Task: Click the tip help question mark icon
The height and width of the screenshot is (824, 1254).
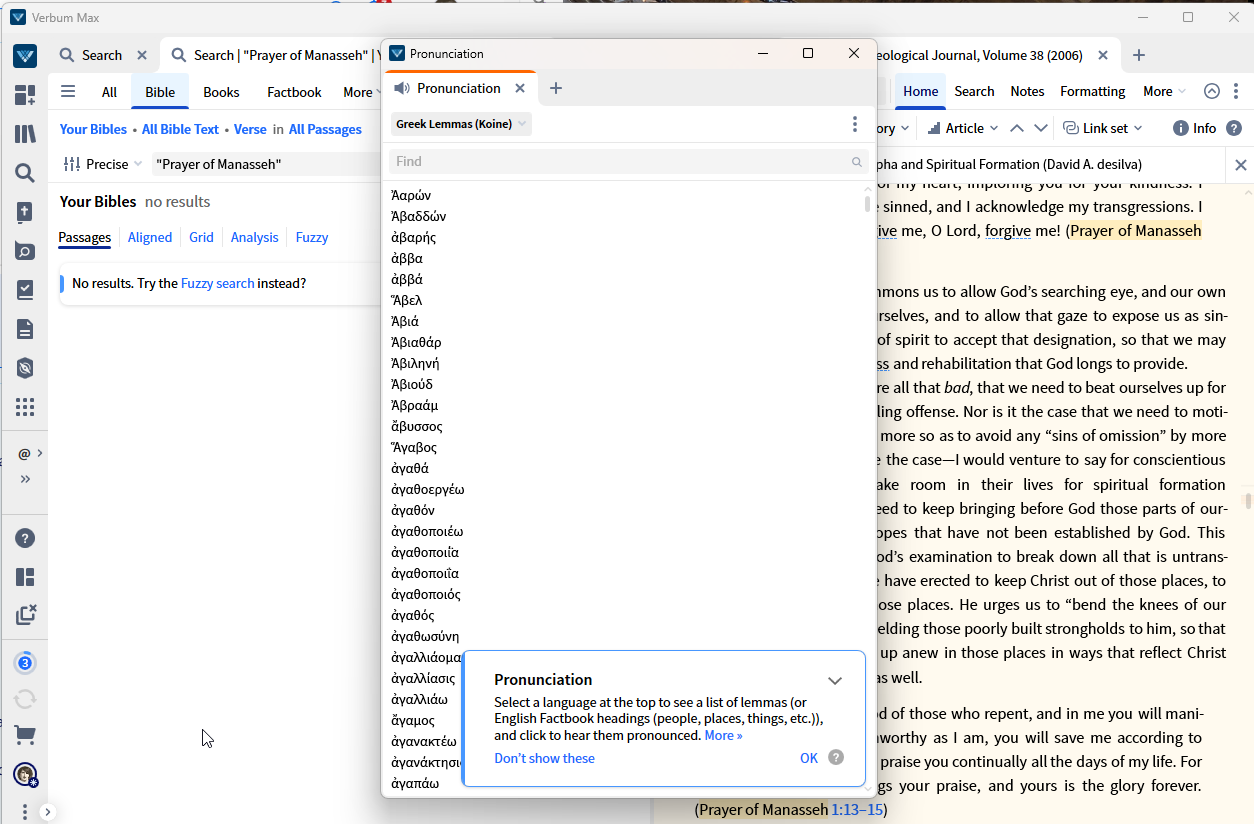Action: [x=836, y=758]
